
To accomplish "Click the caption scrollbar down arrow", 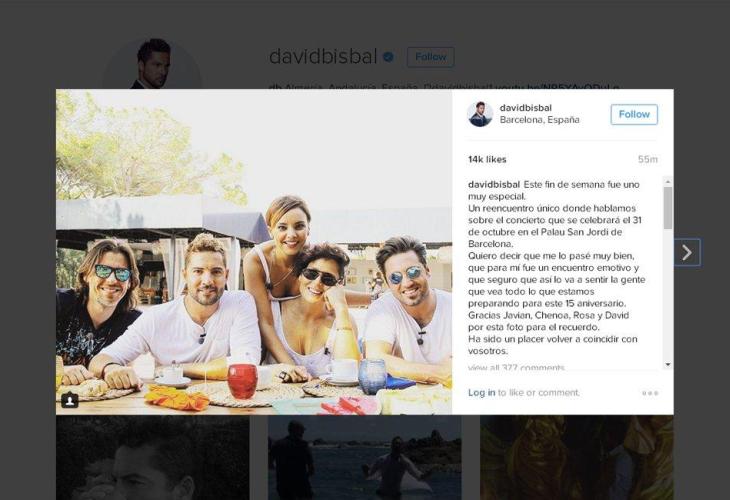I will tap(668, 365).
